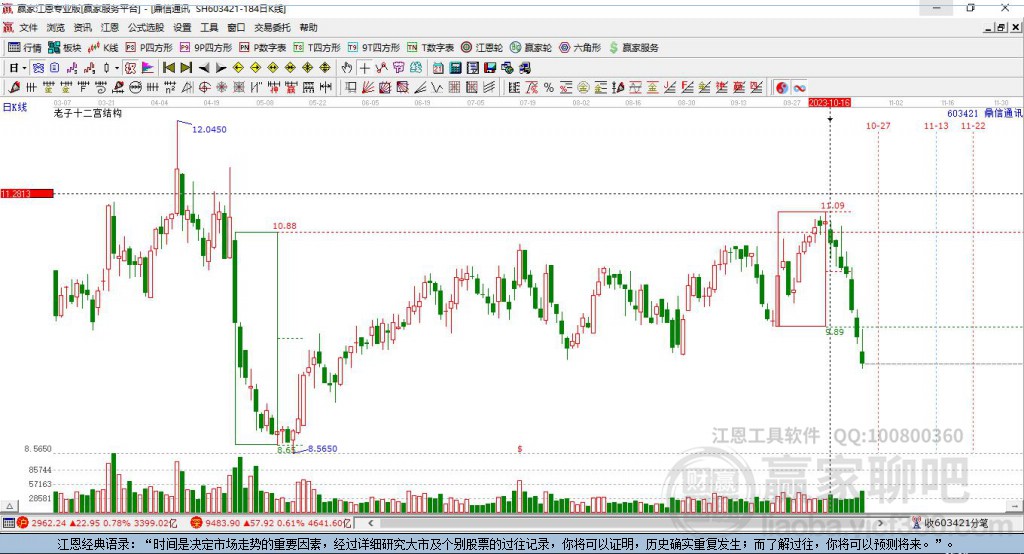Open the P四方形 tool
The image size is (1024, 554).
pyautogui.click(x=149, y=48)
